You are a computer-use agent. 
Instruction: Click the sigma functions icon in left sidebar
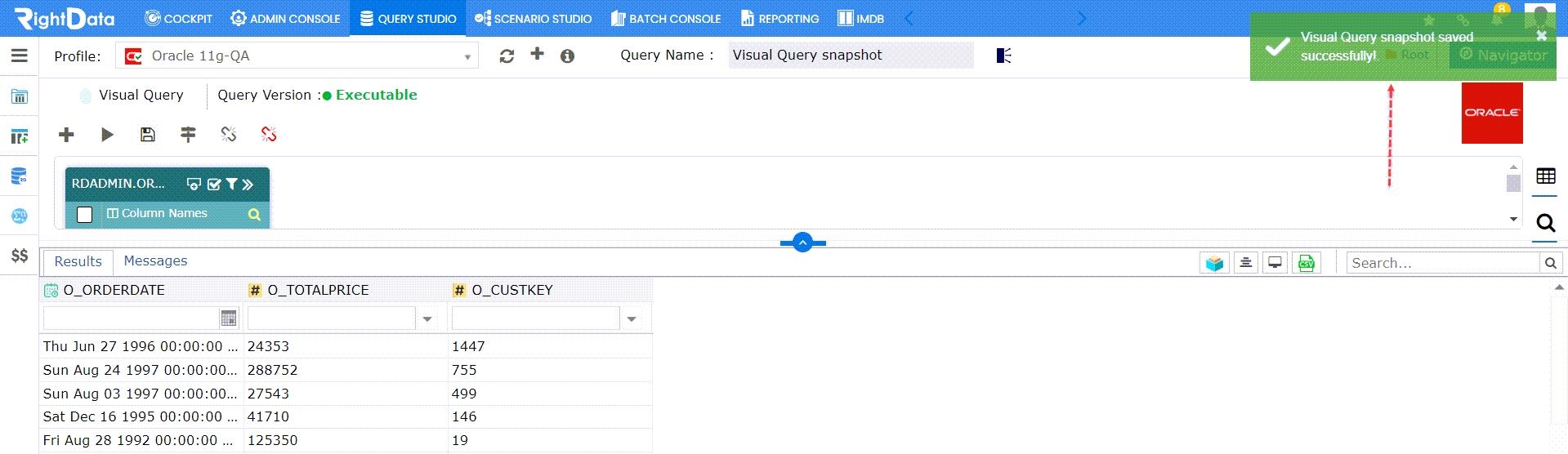coord(20,216)
